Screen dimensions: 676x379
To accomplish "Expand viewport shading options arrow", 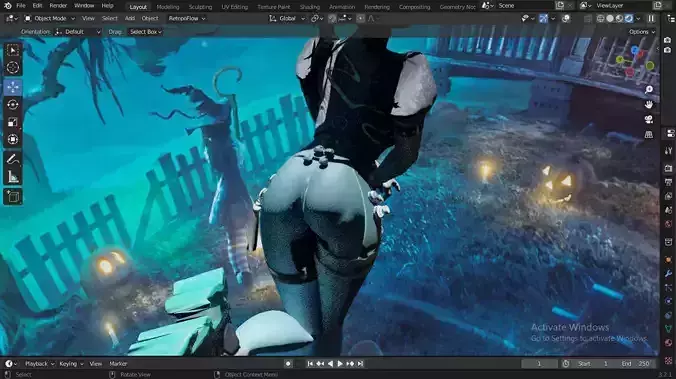I will [638, 19].
